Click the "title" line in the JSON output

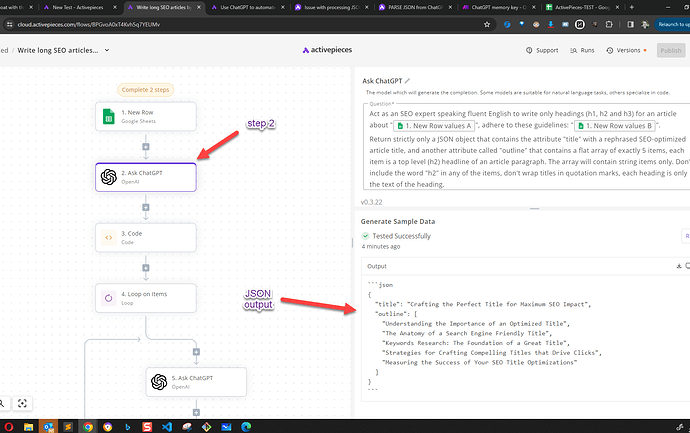483,304
